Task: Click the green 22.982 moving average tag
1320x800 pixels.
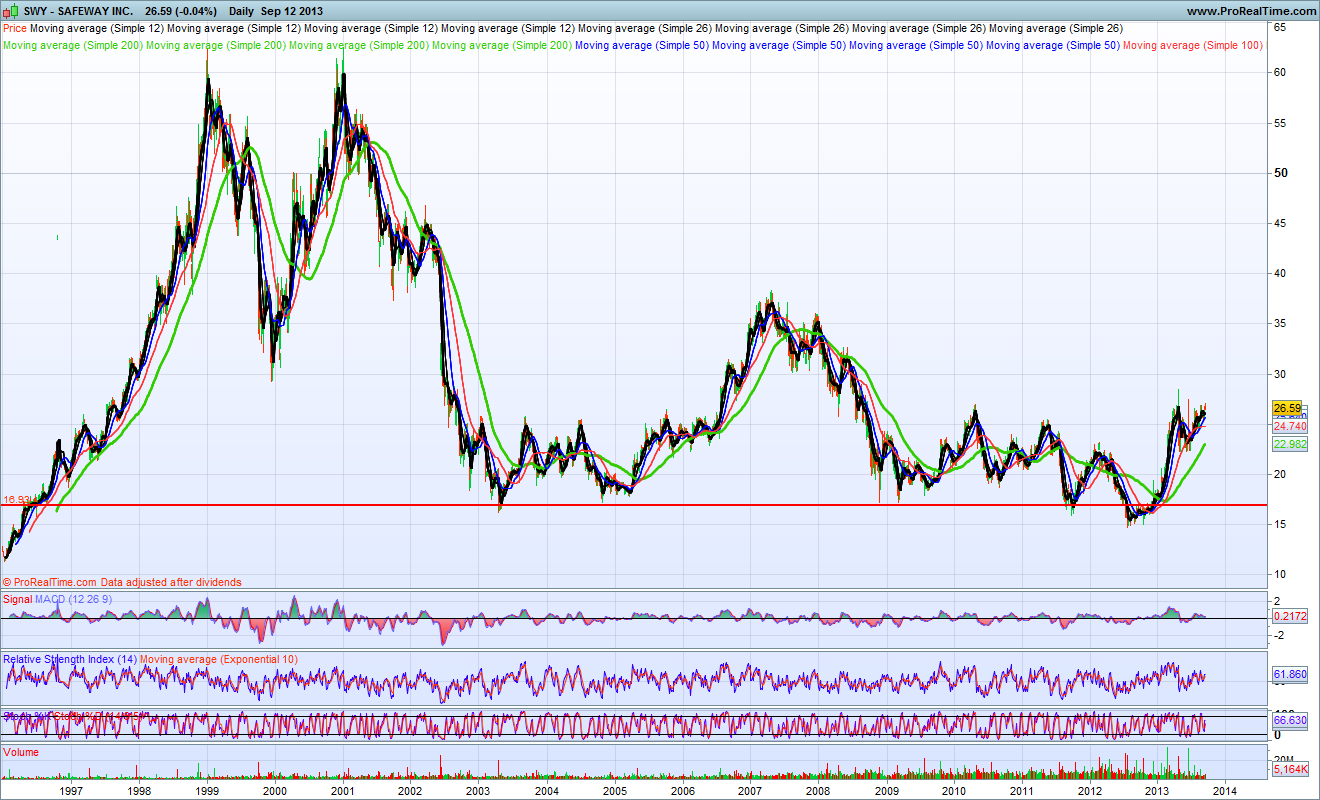Action: (1288, 444)
